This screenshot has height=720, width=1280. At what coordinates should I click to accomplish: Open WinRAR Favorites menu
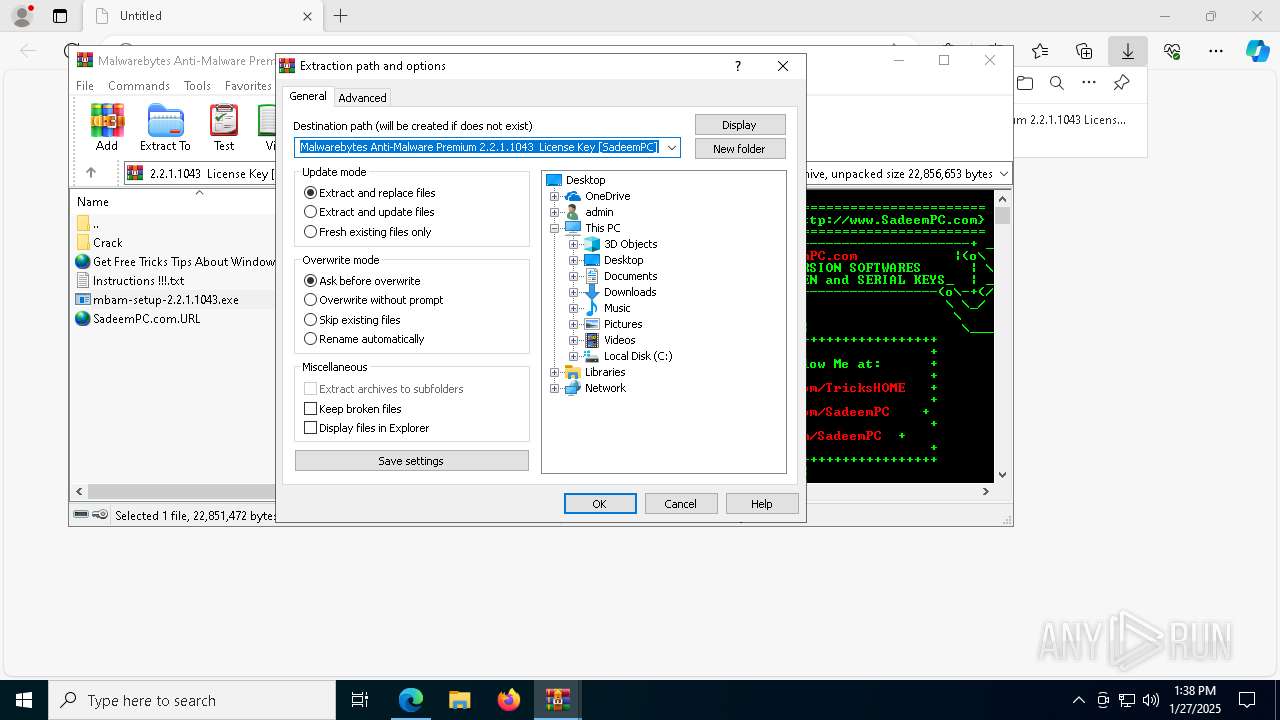tap(248, 86)
